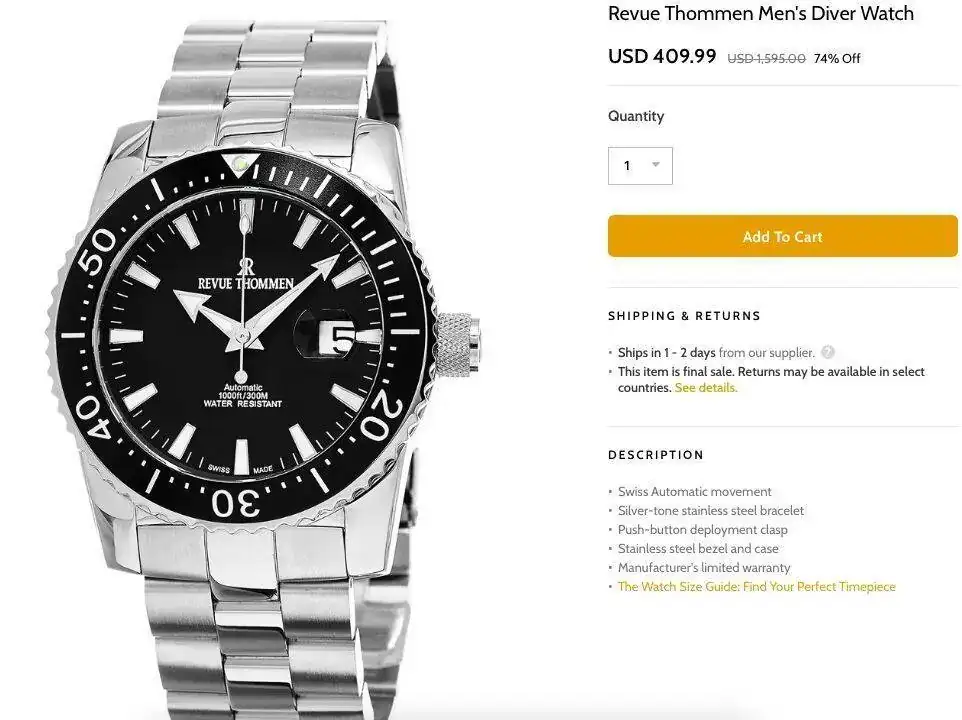Click the Quantity label
The image size is (962, 720).
click(636, 116)
